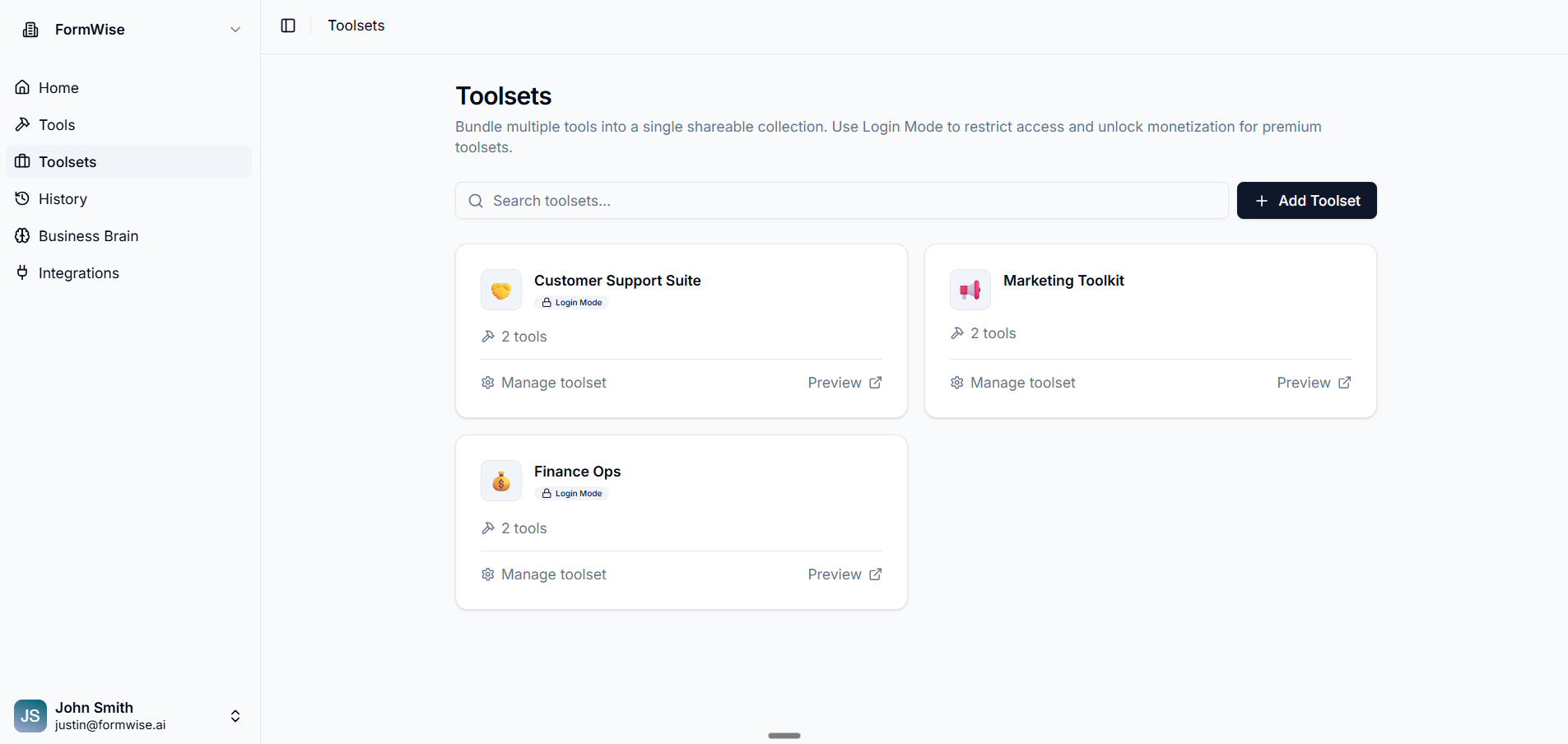Screen dimensions: 1568x744
Task: Go to Home in the sidebar
Action: tap(58, 87)
